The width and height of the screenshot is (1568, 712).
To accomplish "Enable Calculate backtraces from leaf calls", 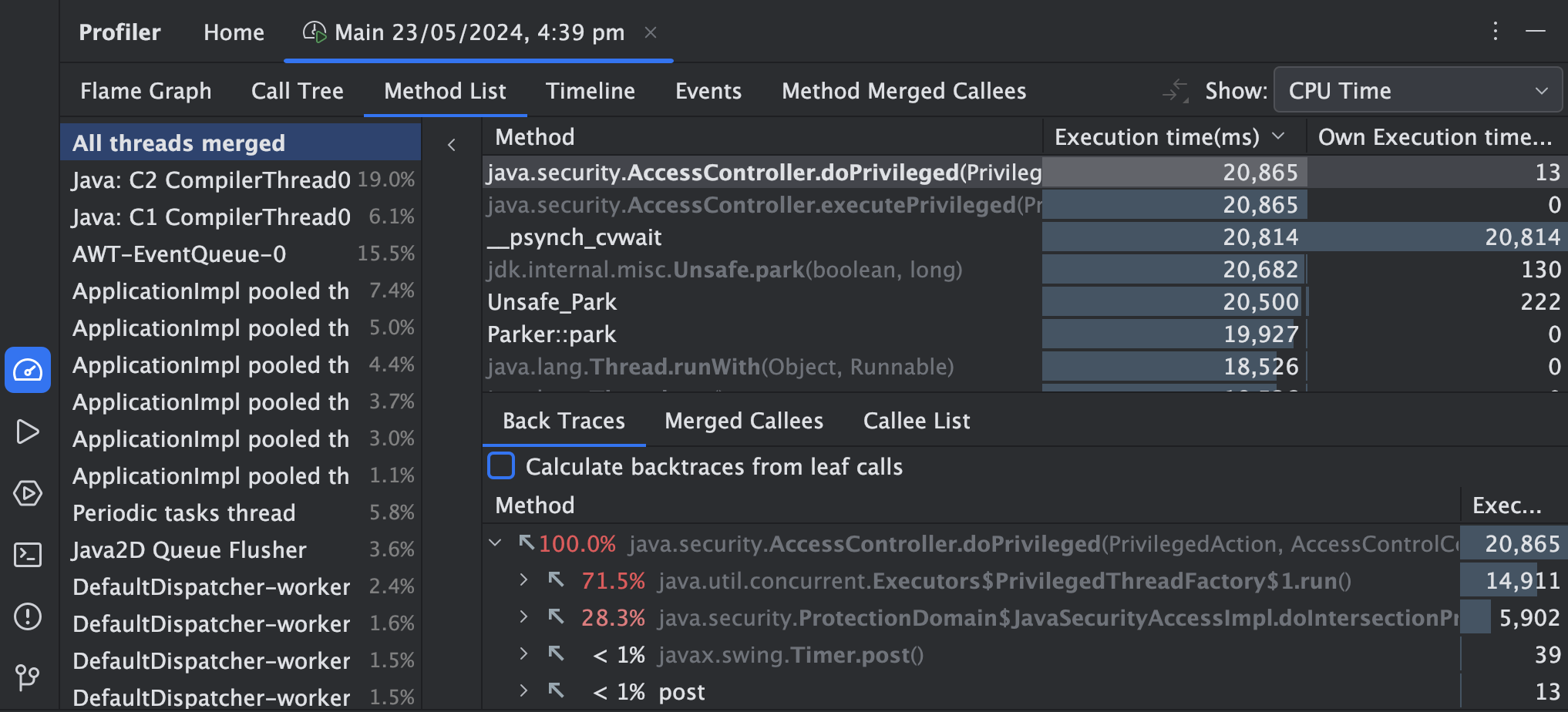I will click(x=500, y=465).
